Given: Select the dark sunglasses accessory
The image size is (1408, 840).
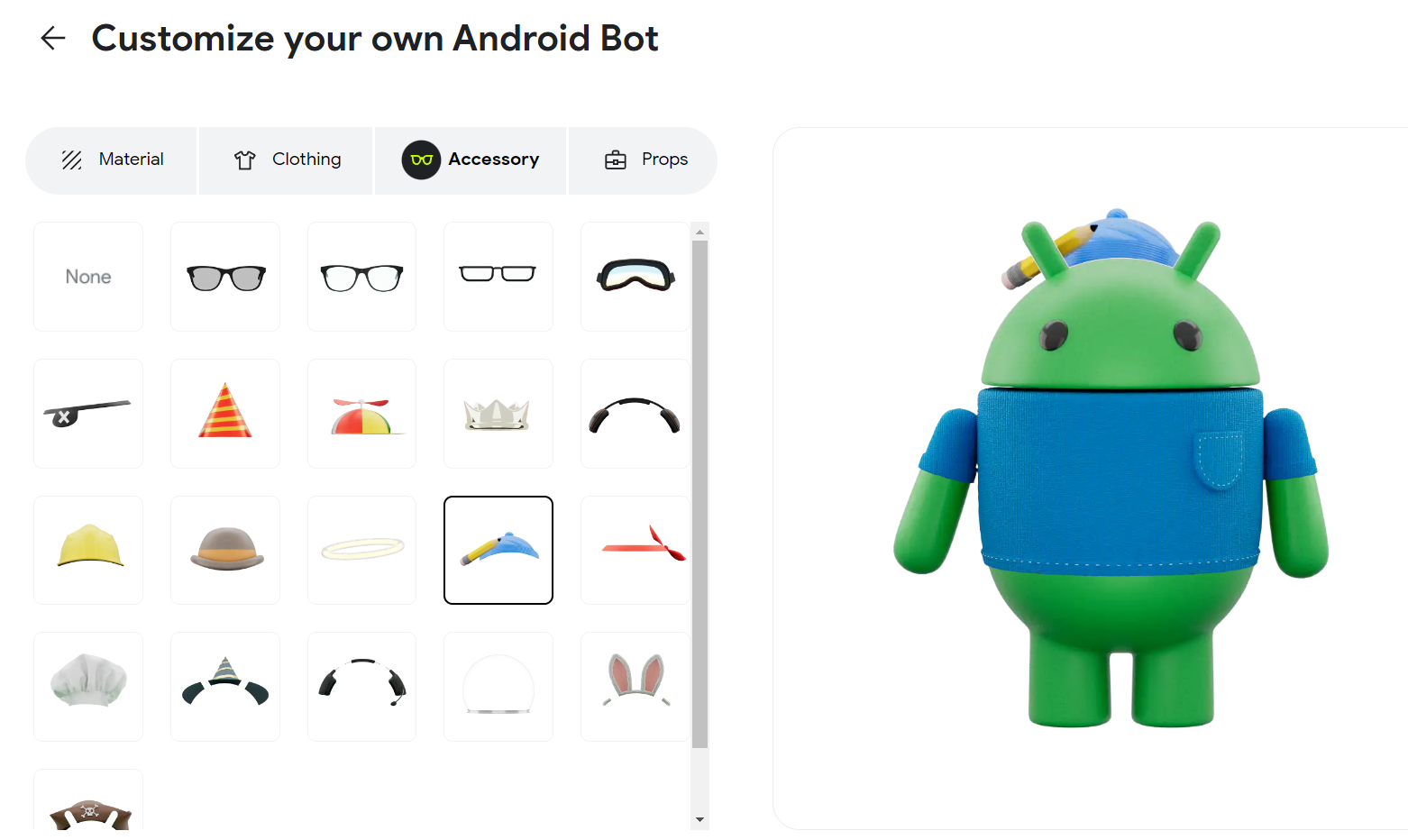Looking at the screenshot, I should point(225,277).
